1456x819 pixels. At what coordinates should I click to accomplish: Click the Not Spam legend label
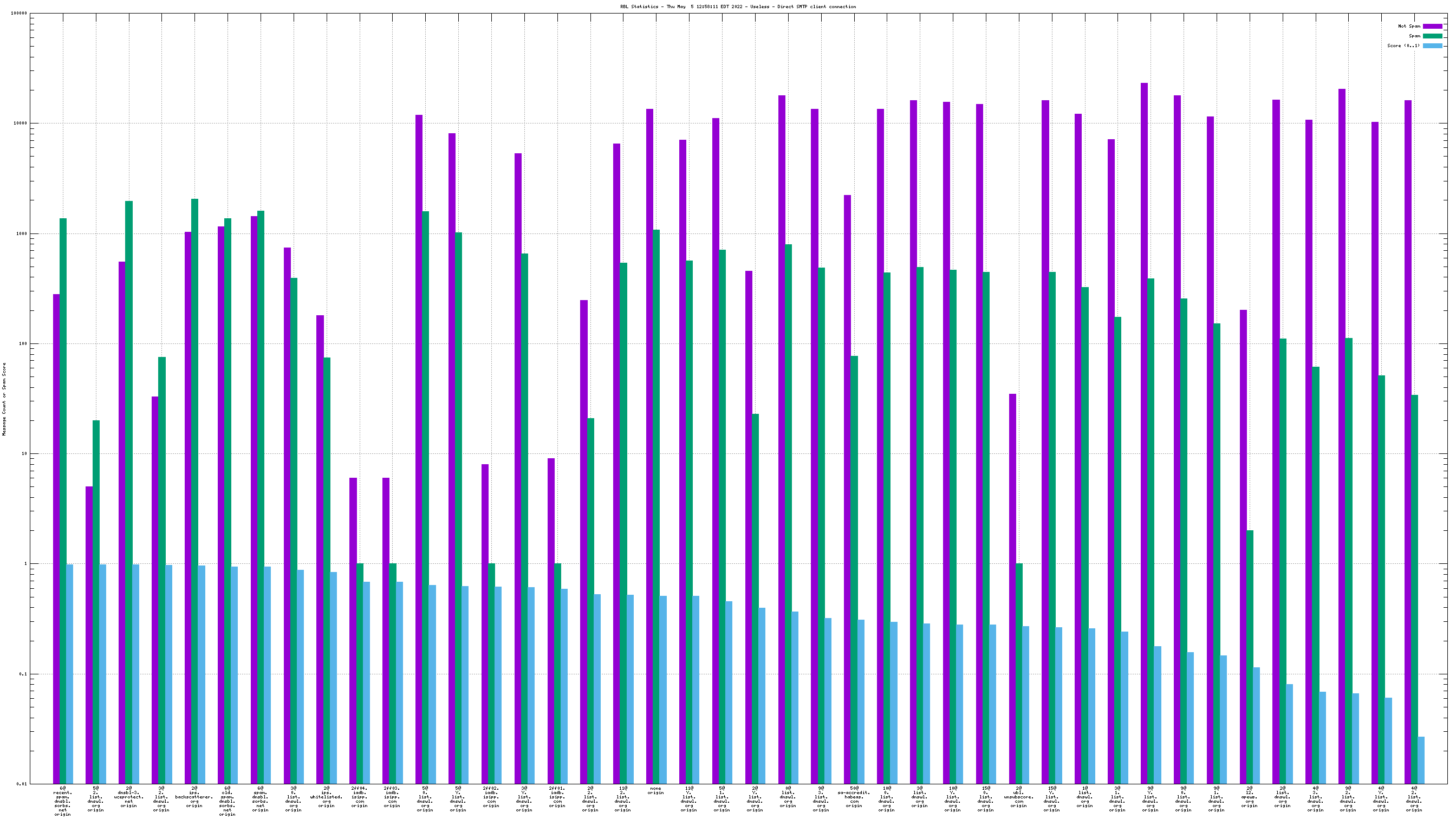coord(1408,26)
